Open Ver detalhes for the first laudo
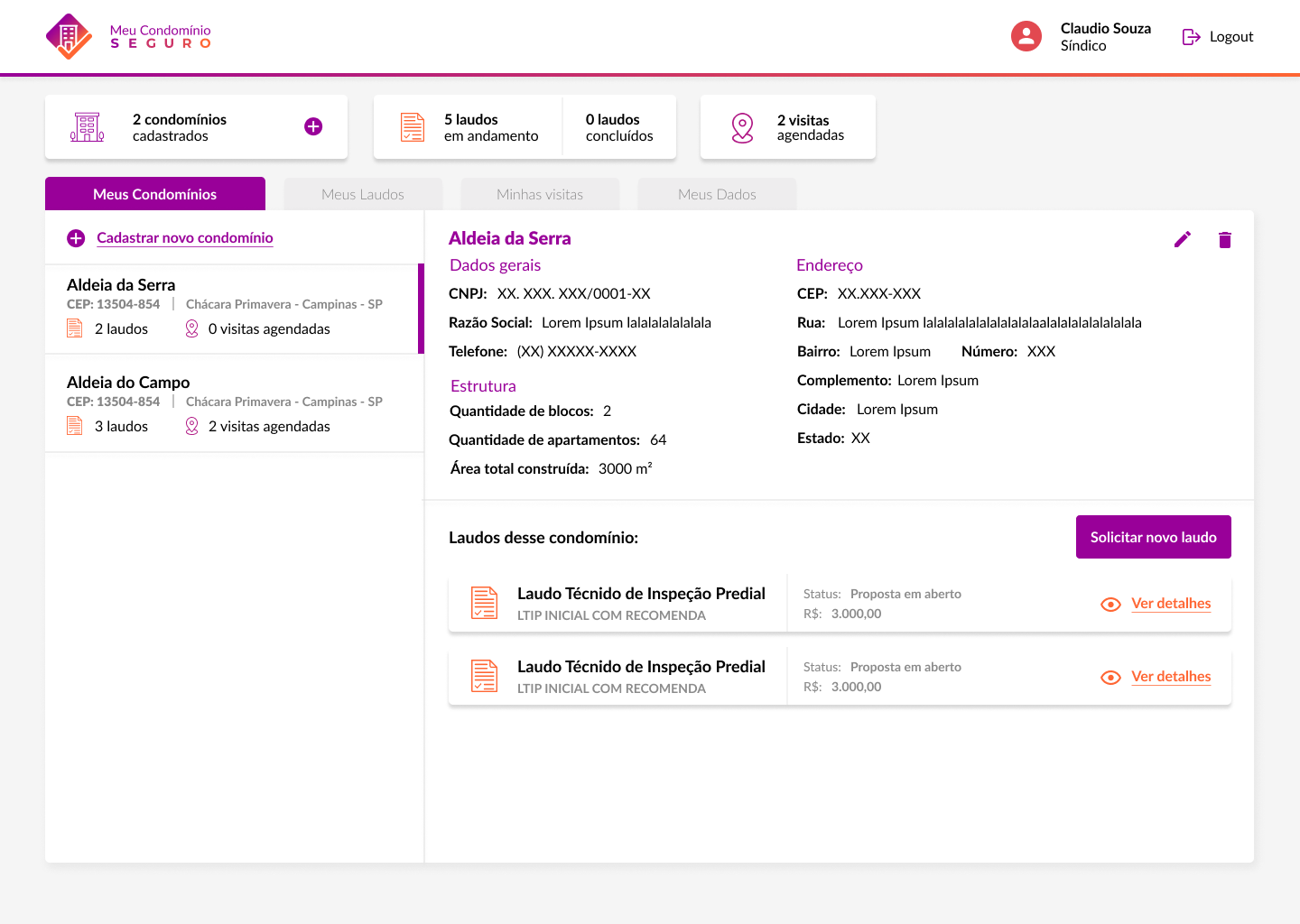The image size is (1300, 924). coord(1171,604)
